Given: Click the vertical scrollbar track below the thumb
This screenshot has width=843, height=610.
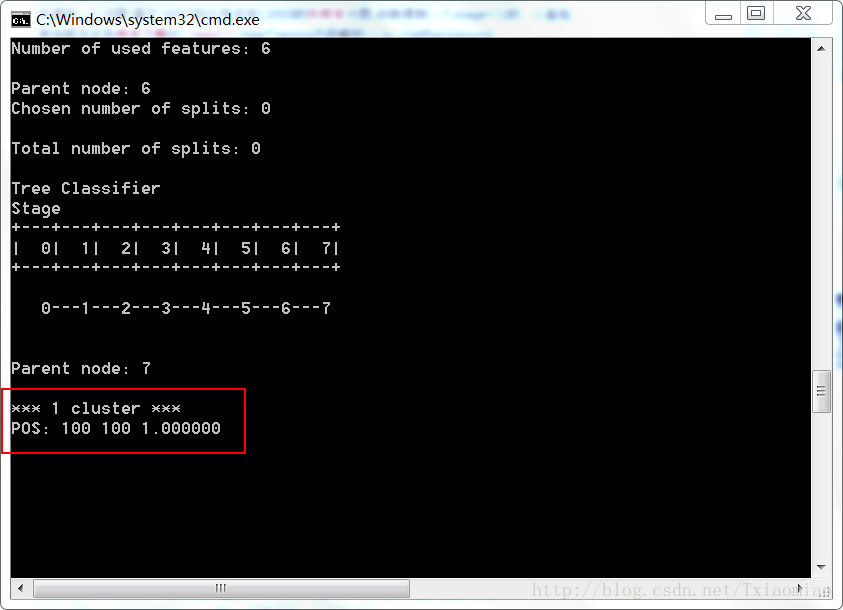Looking at the screenshot, I should pyautogui.click(x=821, y=485).
